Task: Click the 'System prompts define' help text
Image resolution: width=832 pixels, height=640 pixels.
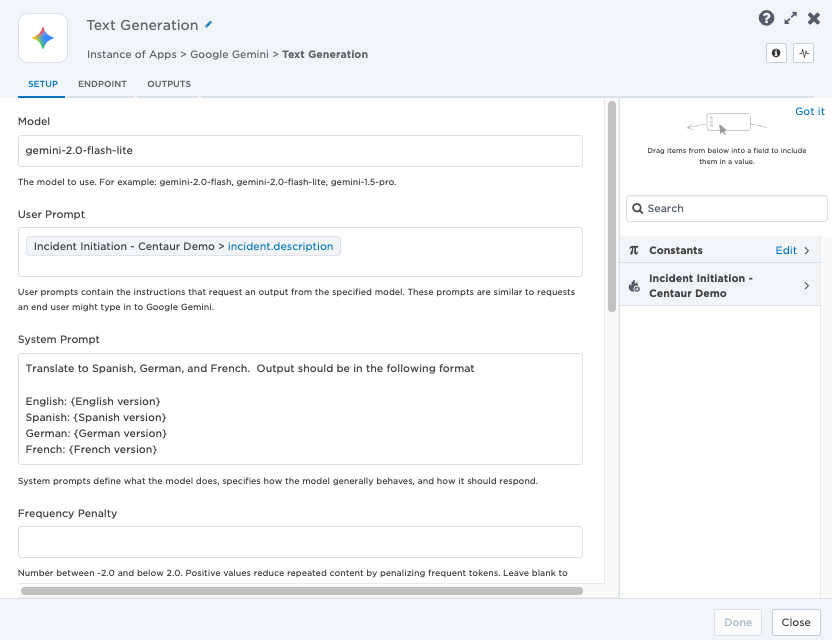Action: pyautogui.click(x=278, y=481)
